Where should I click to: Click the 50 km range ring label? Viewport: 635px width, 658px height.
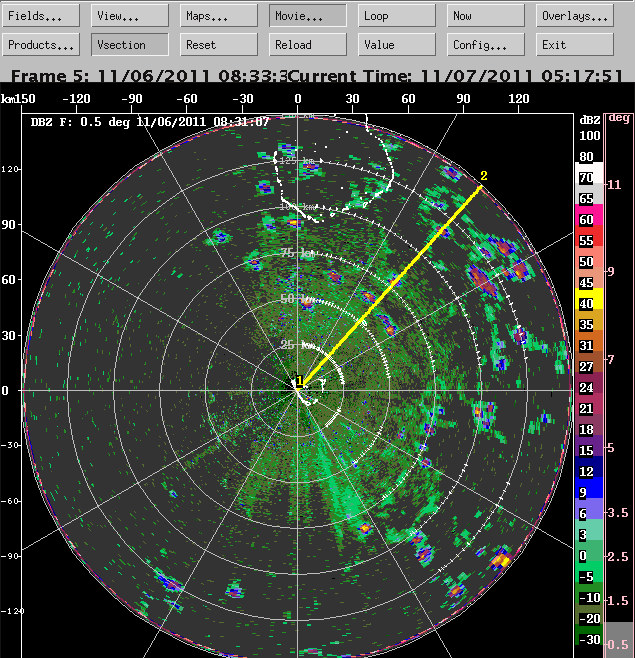tap(298, 299)
